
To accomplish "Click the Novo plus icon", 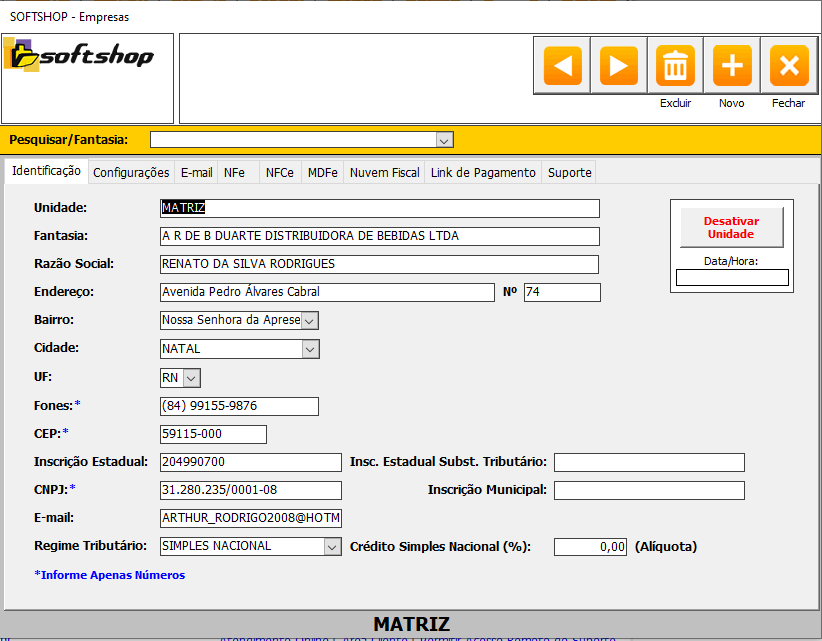I will click(732, 66).
